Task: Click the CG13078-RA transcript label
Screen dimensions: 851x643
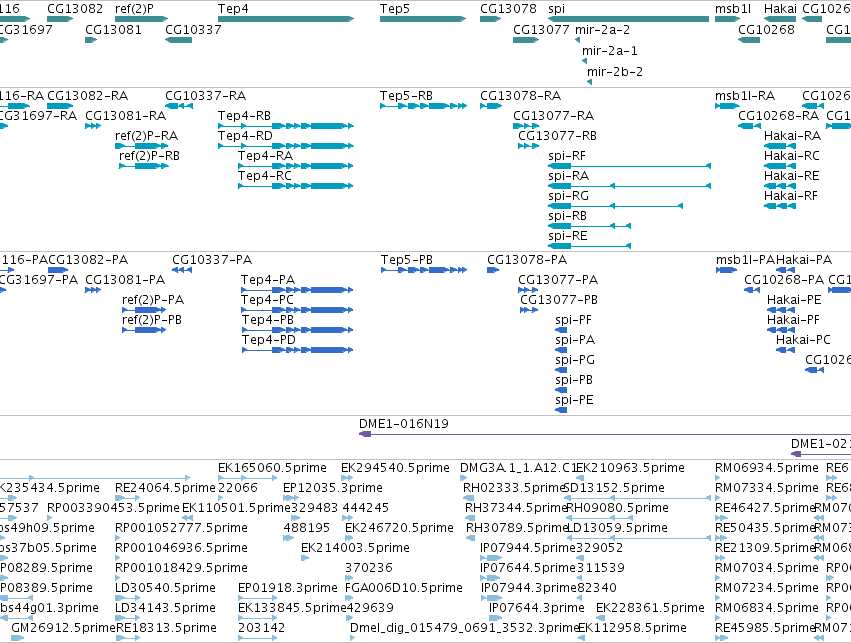Action: 520,96
